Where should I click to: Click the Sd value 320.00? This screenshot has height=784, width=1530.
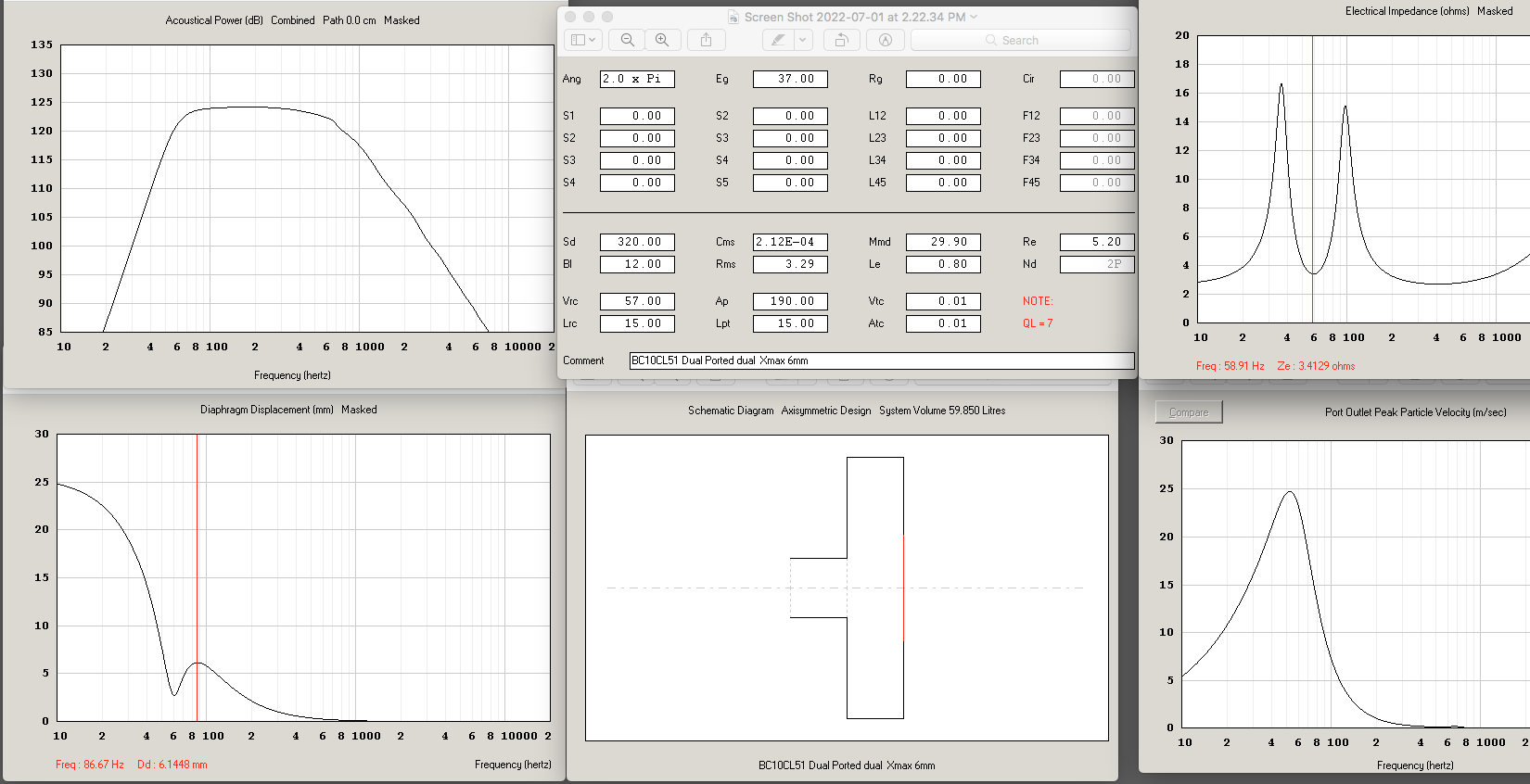click(637, 242)
